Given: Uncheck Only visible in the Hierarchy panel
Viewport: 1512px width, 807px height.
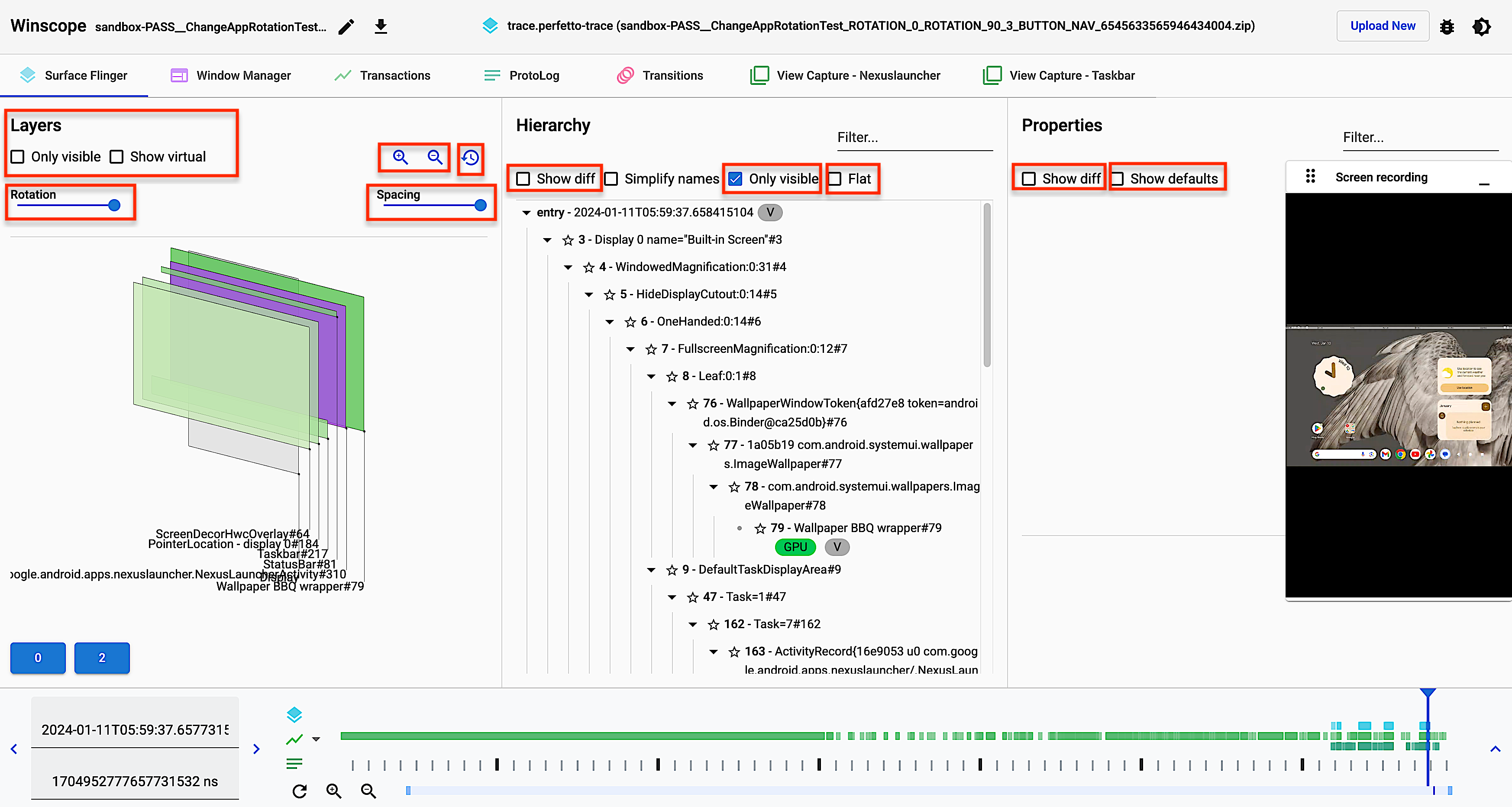Looking at the screenshot, I should click(x=735, y=178).
